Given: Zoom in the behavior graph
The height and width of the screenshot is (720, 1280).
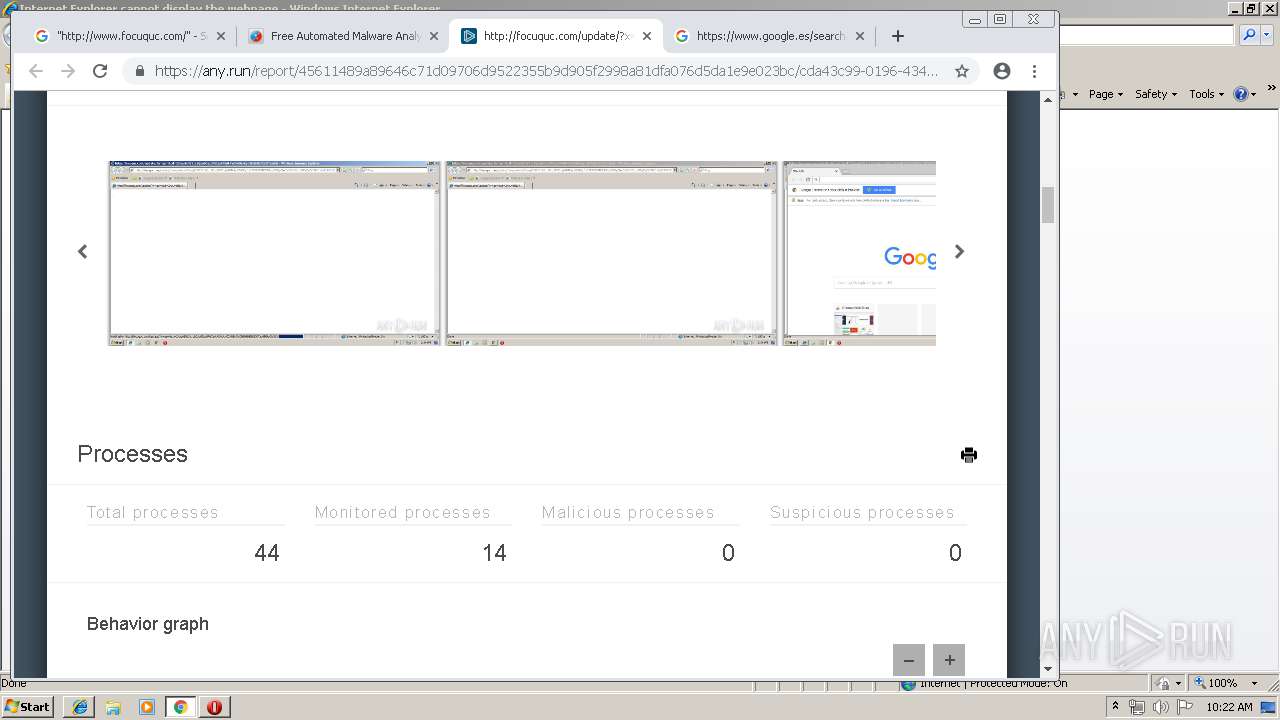Looking at the screenshot, I should [949, 660].
